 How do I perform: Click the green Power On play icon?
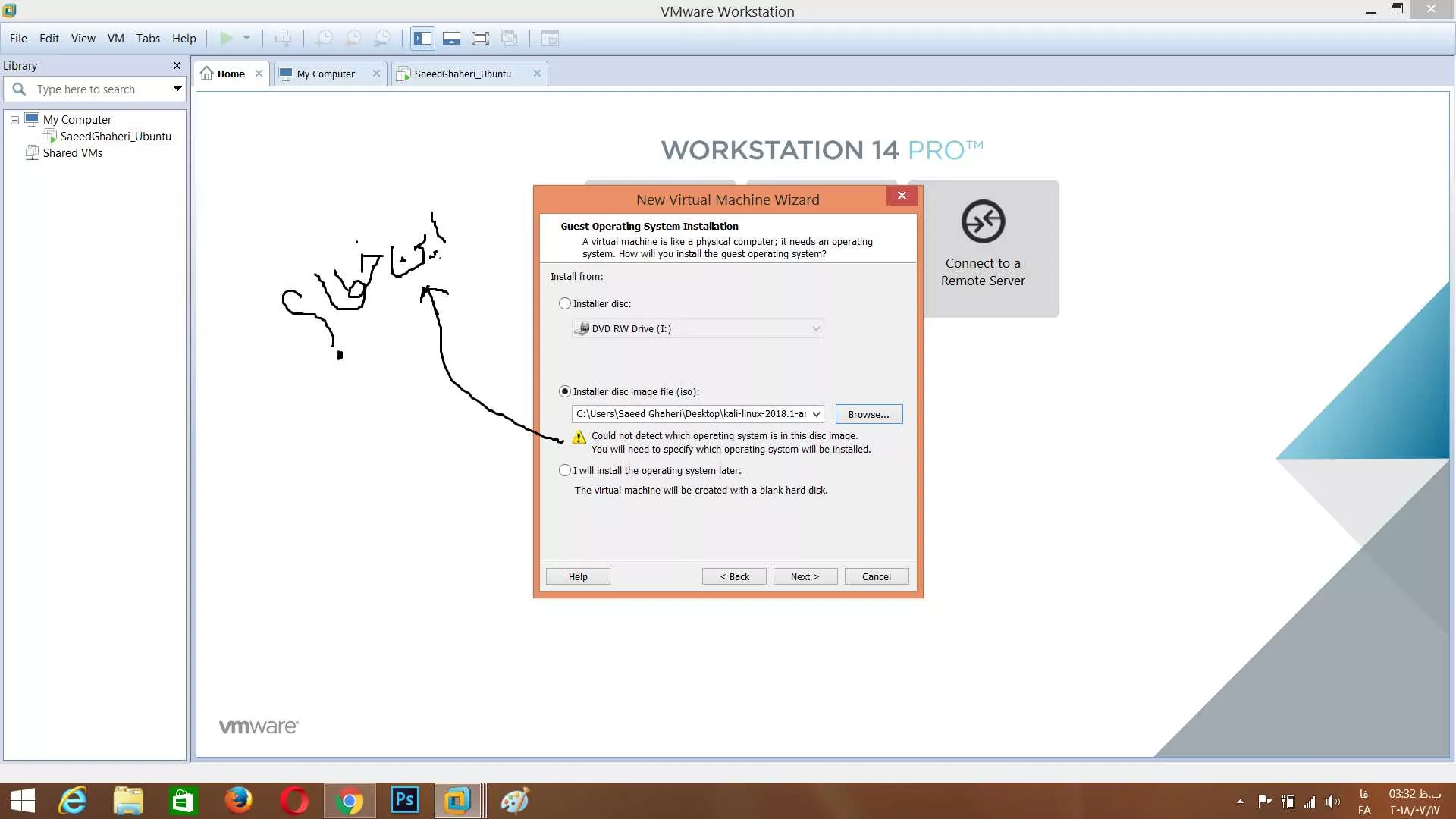(x=226, y=38)
